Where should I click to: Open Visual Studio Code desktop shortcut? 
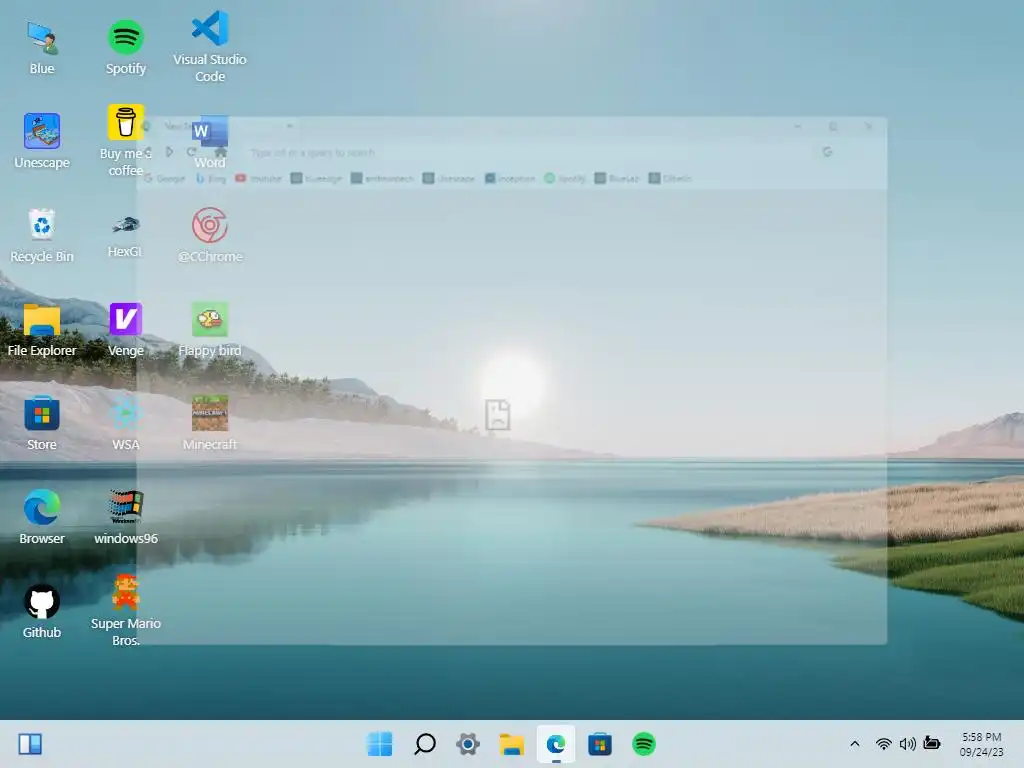coord(210,47)
